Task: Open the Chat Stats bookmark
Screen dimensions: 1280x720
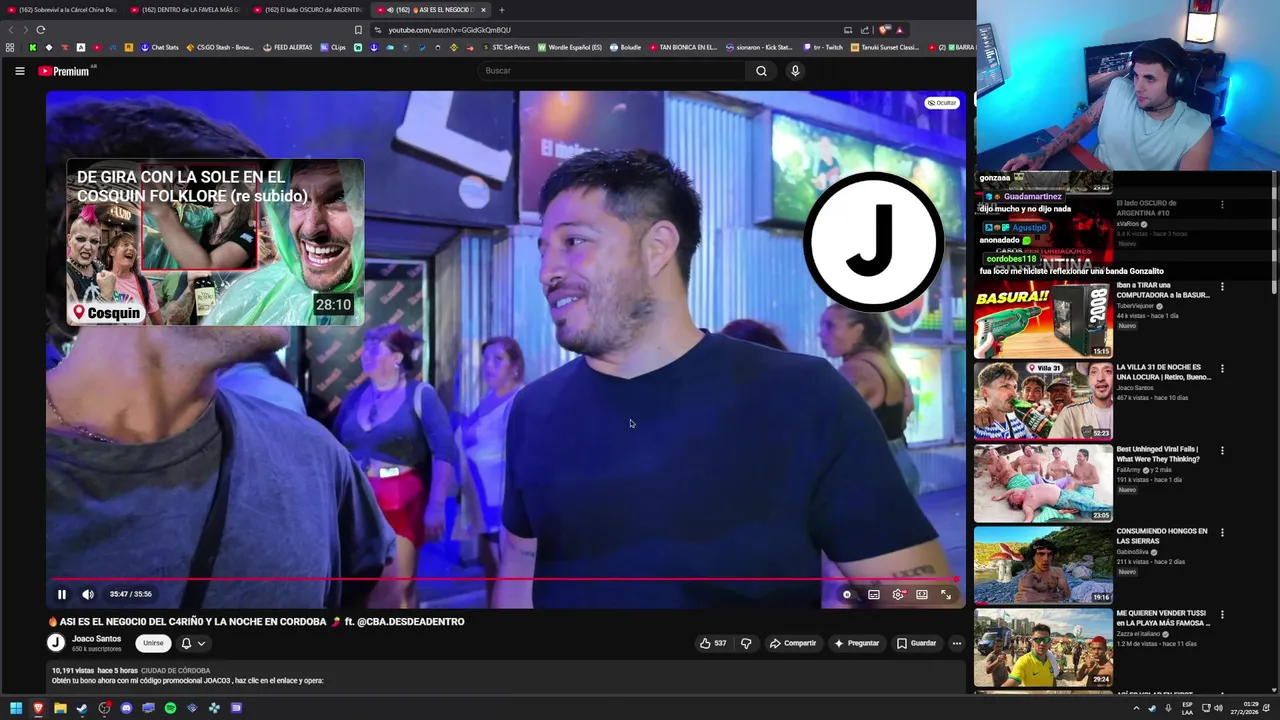Action: (x=160, y=47)
